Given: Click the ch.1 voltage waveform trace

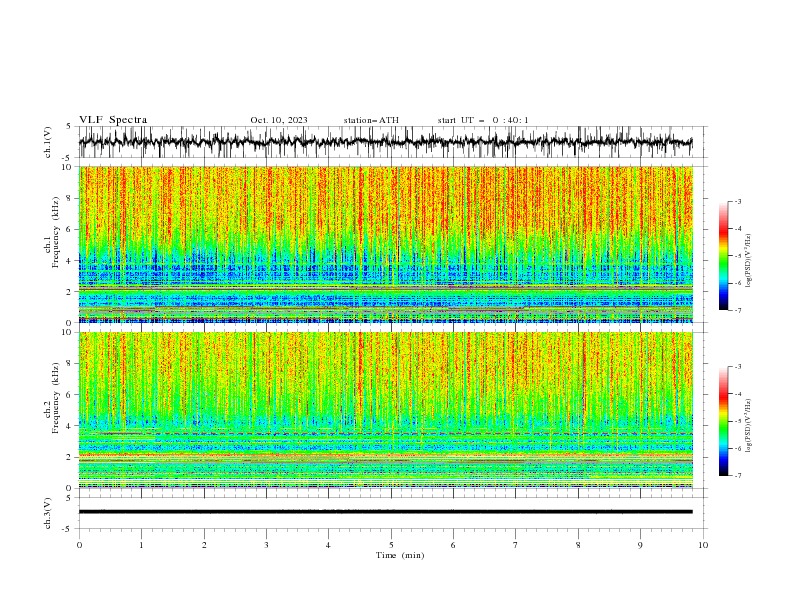Looking at the screenshot, I should pyautogui.click(x=385, y=142).
